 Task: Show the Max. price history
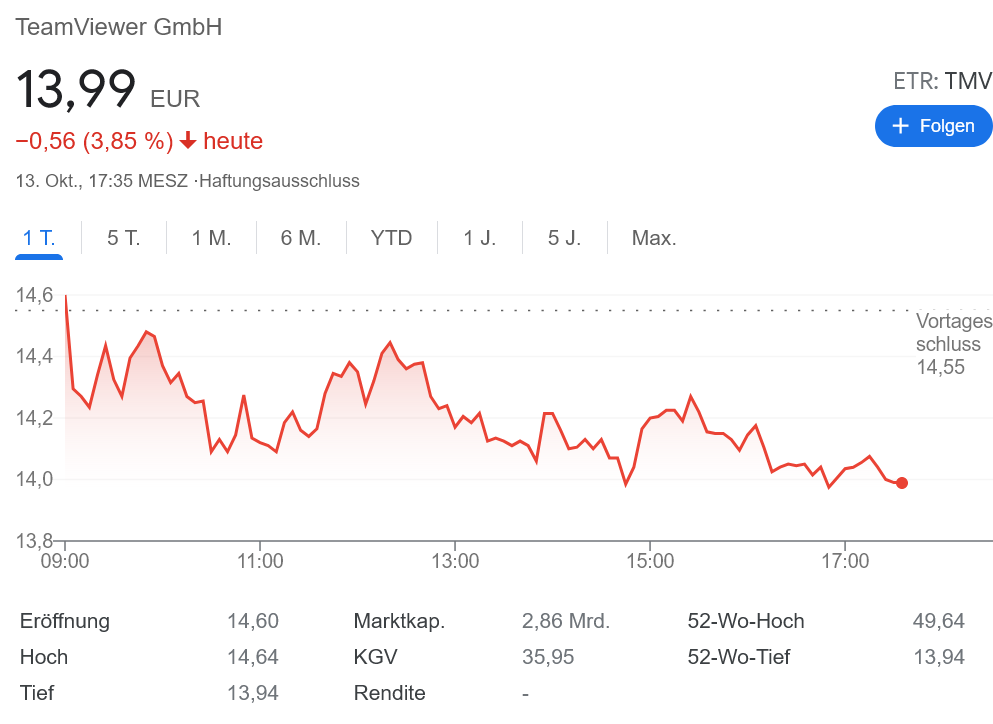(x=654, y=238)
